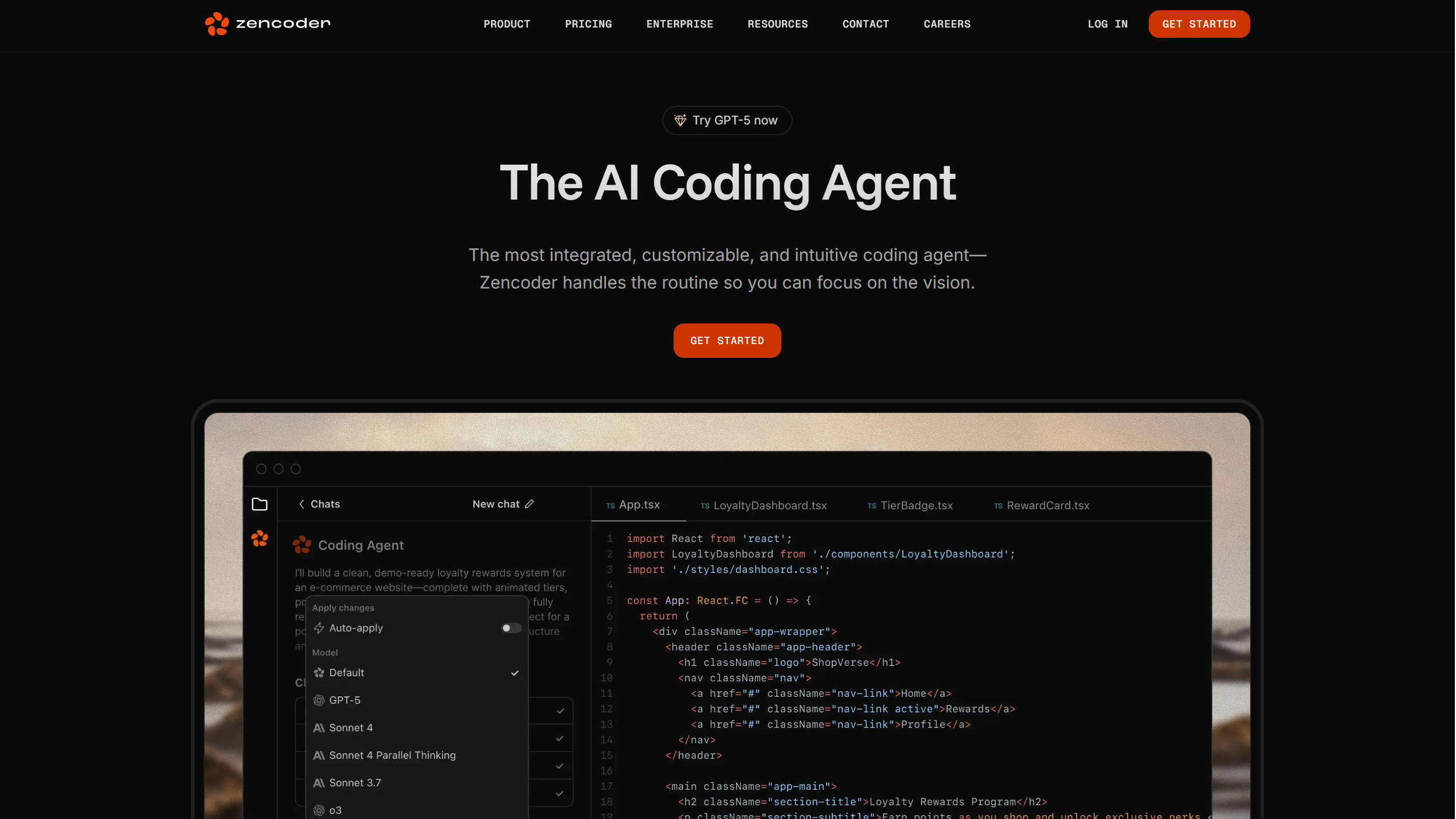
Task: Click the Anthropic icon next to Sonnet 4
Action: [319, 728]
